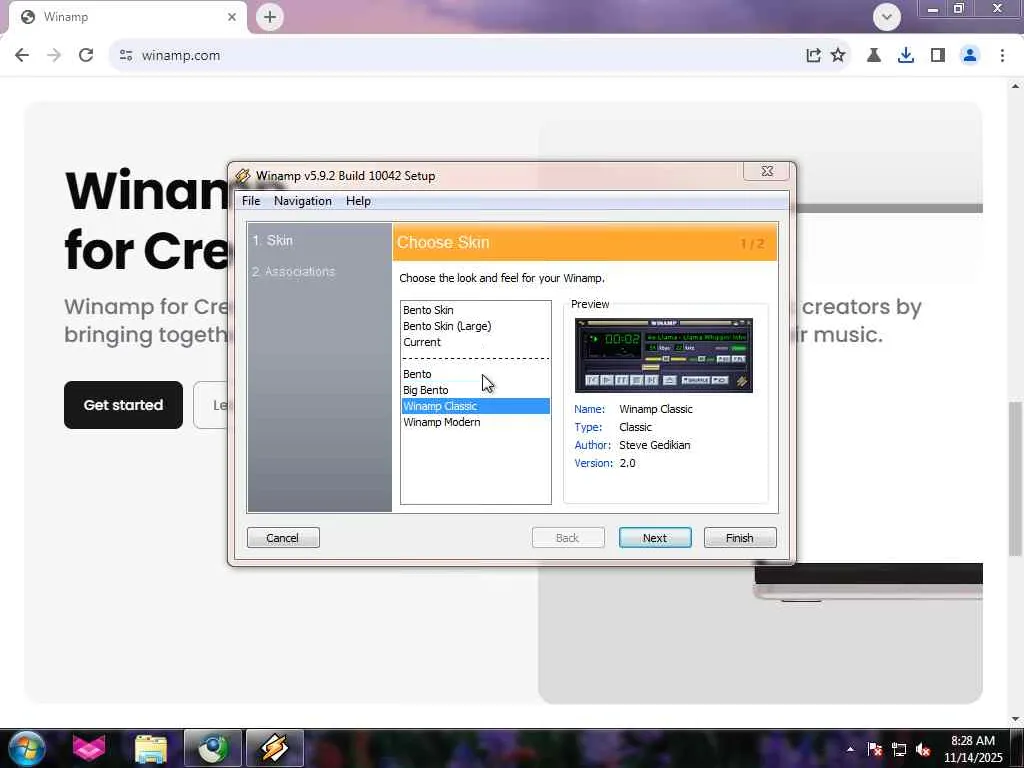Click the webpage vertical scrollbar thumb
The image size is (1024, 768).
tap(1015, 479)
